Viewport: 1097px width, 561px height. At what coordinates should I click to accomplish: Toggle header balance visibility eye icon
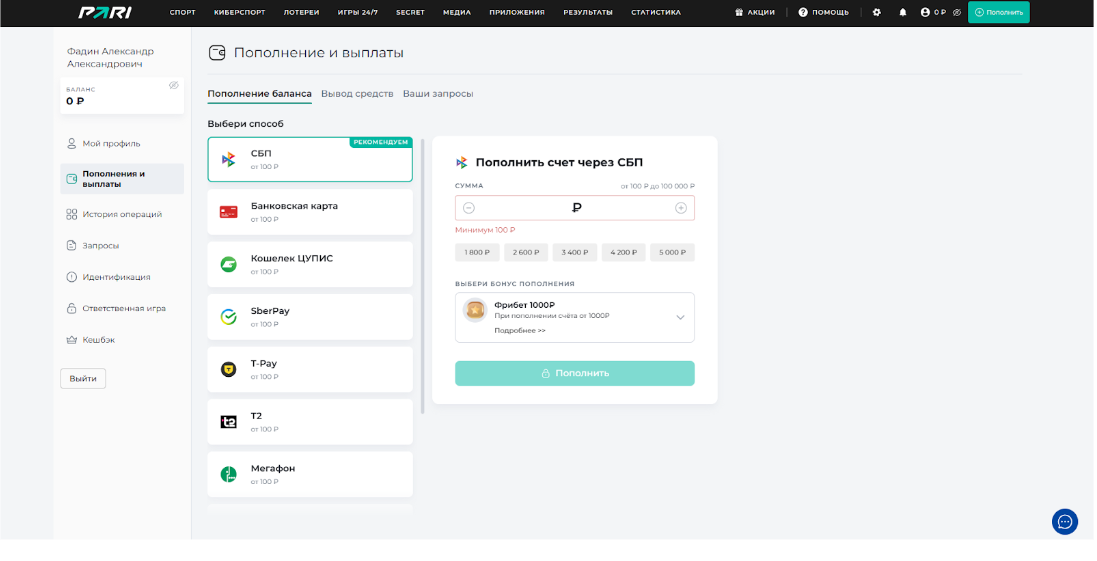[x=957, y=12]
